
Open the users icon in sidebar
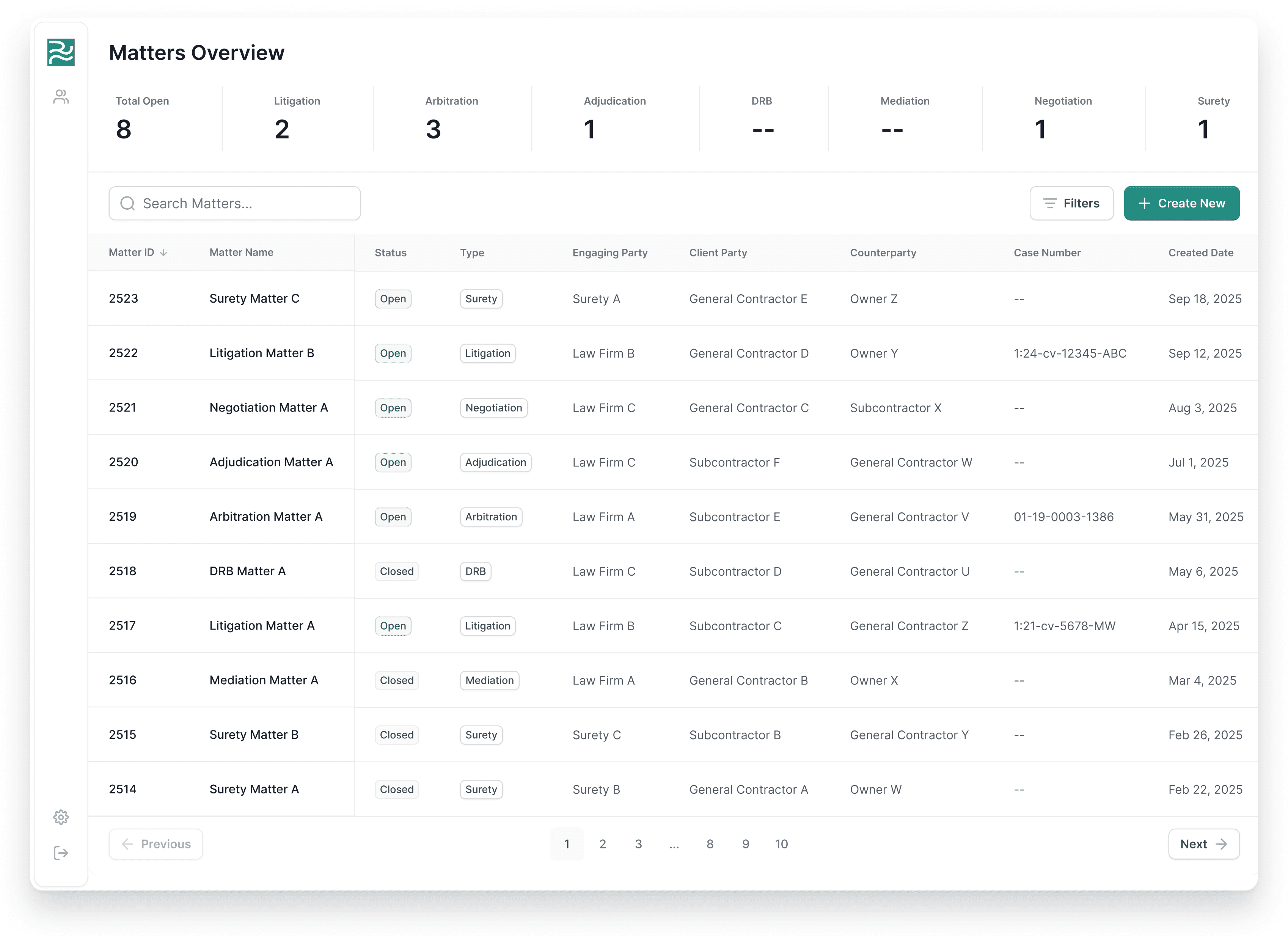point(61,97)
